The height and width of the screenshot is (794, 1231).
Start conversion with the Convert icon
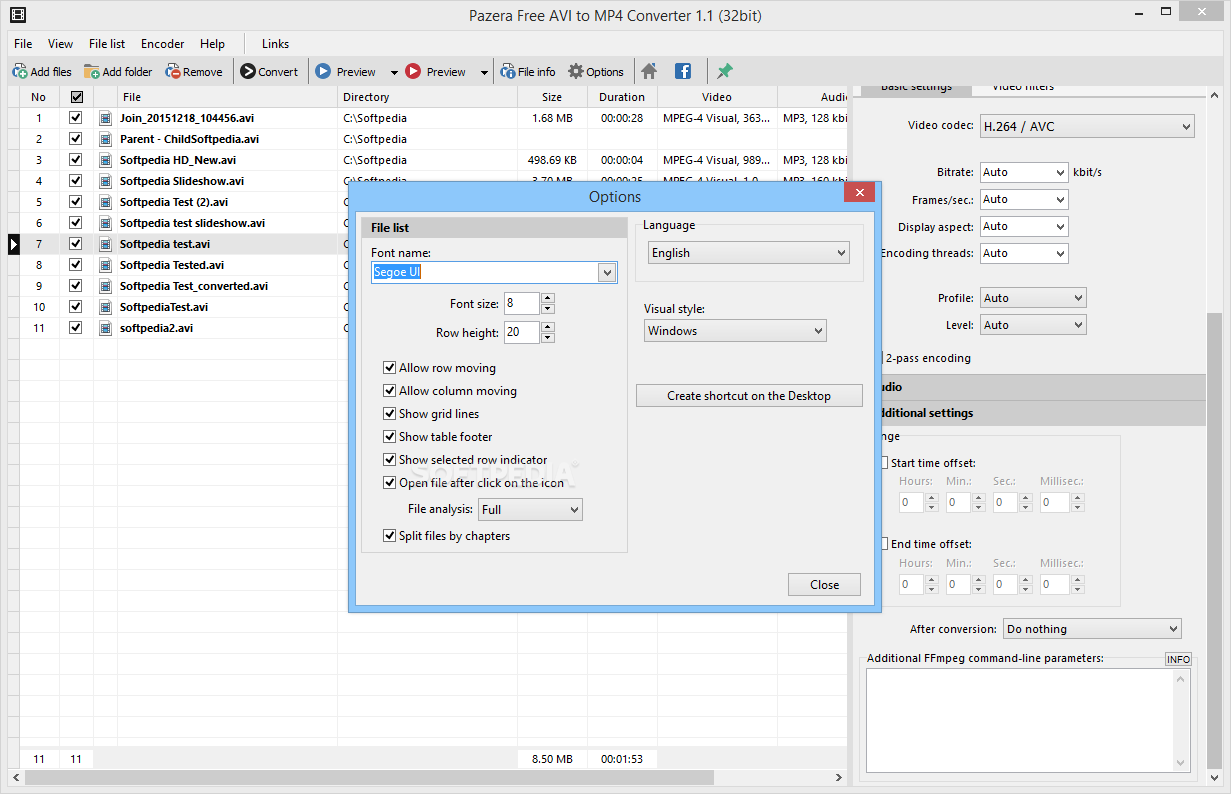pos(248,72)
